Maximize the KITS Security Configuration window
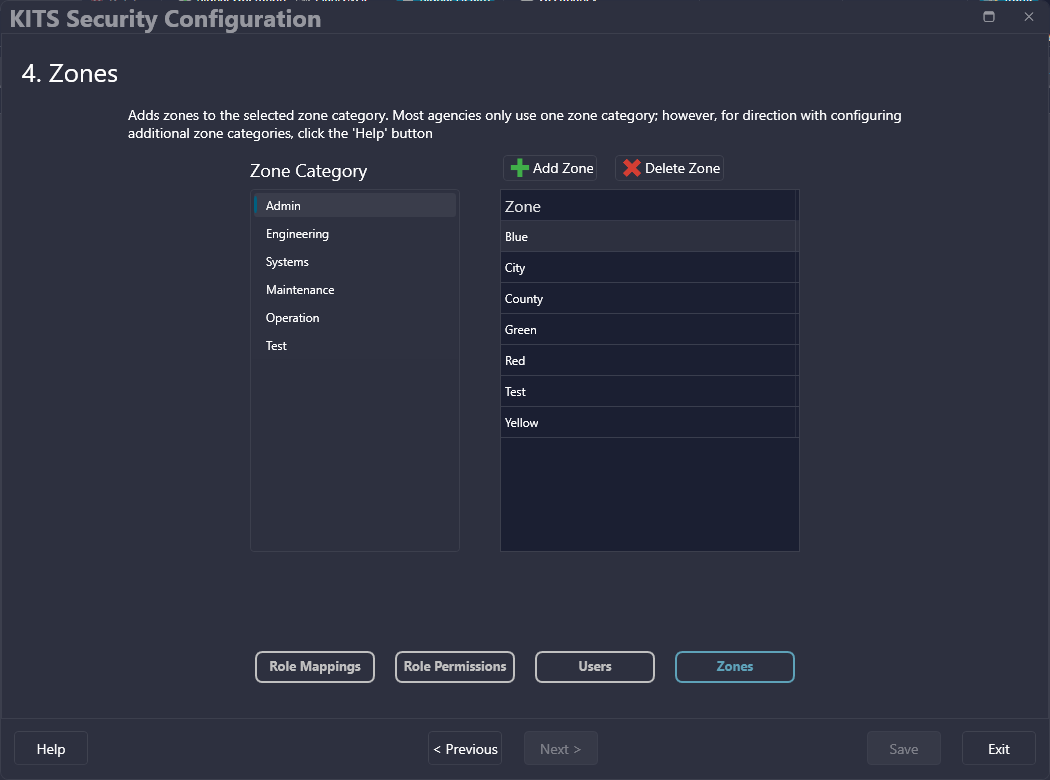The width and height of the screenshot is (1050, 780). 989,17
